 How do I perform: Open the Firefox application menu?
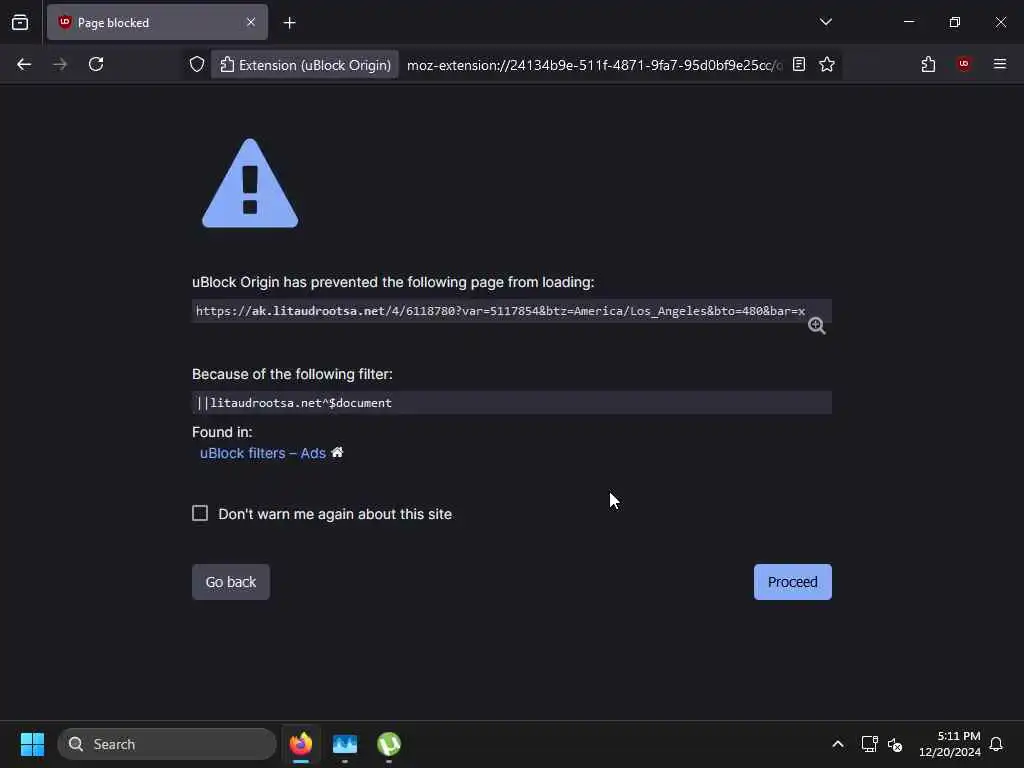click(x=999, y=64)
